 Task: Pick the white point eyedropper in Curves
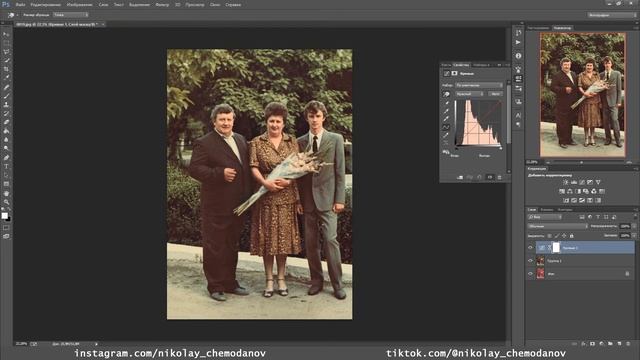(x=446, y=119)
